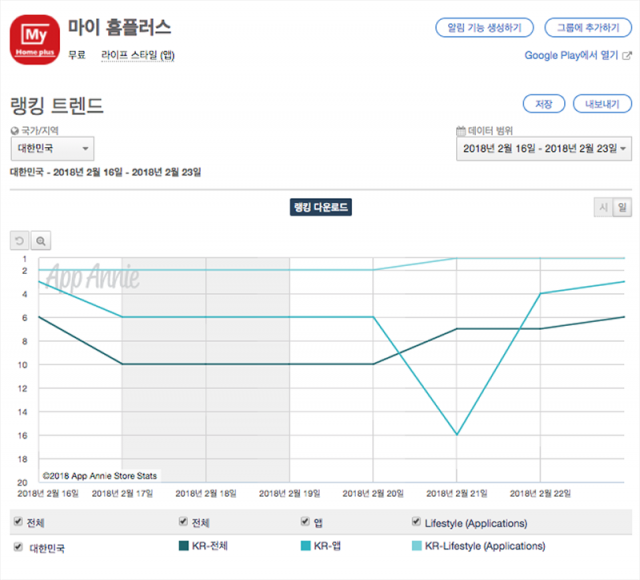Select the 랭킹 다운로드 tab
The height and width of the screenshot is (580, 640).
point(320,207)
